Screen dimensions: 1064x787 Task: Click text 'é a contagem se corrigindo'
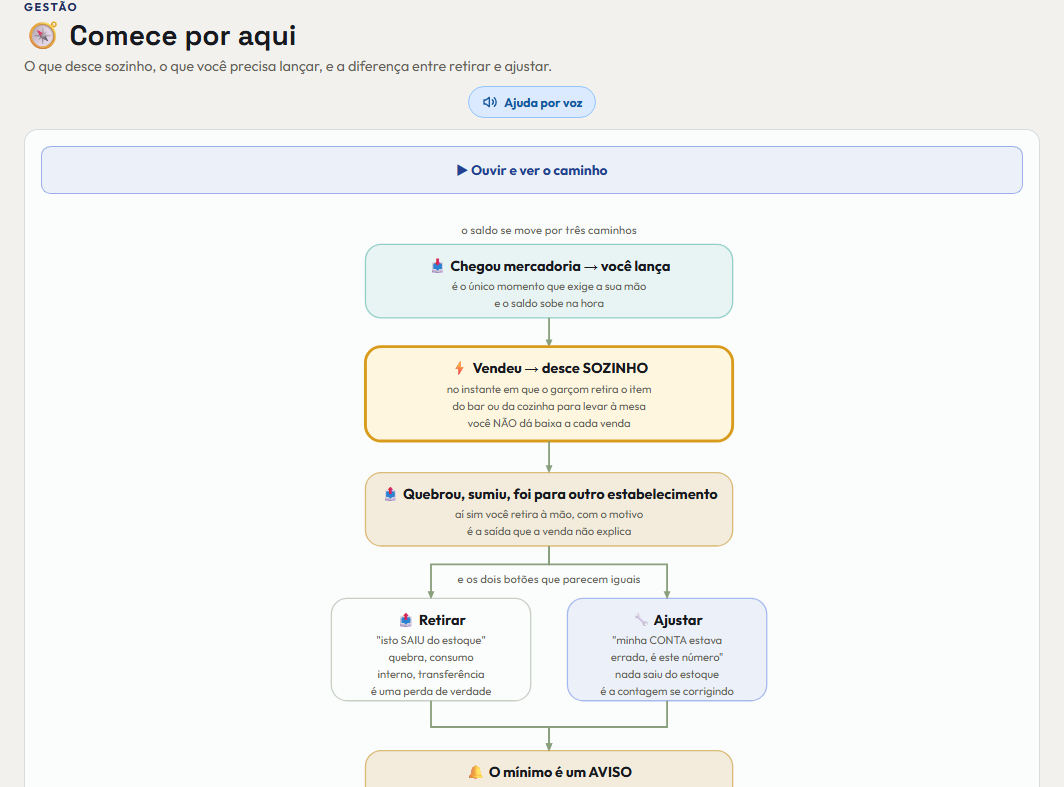click(x=667, y=691)
